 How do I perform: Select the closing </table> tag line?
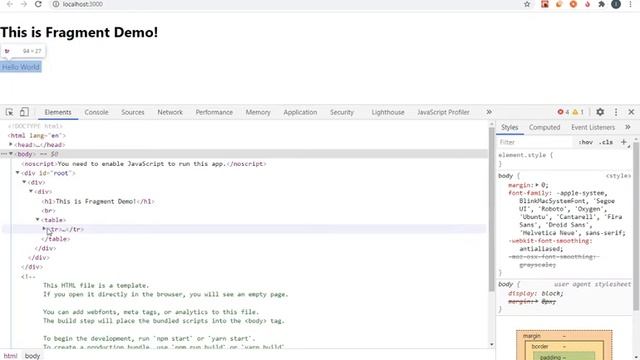pos(56,239)
